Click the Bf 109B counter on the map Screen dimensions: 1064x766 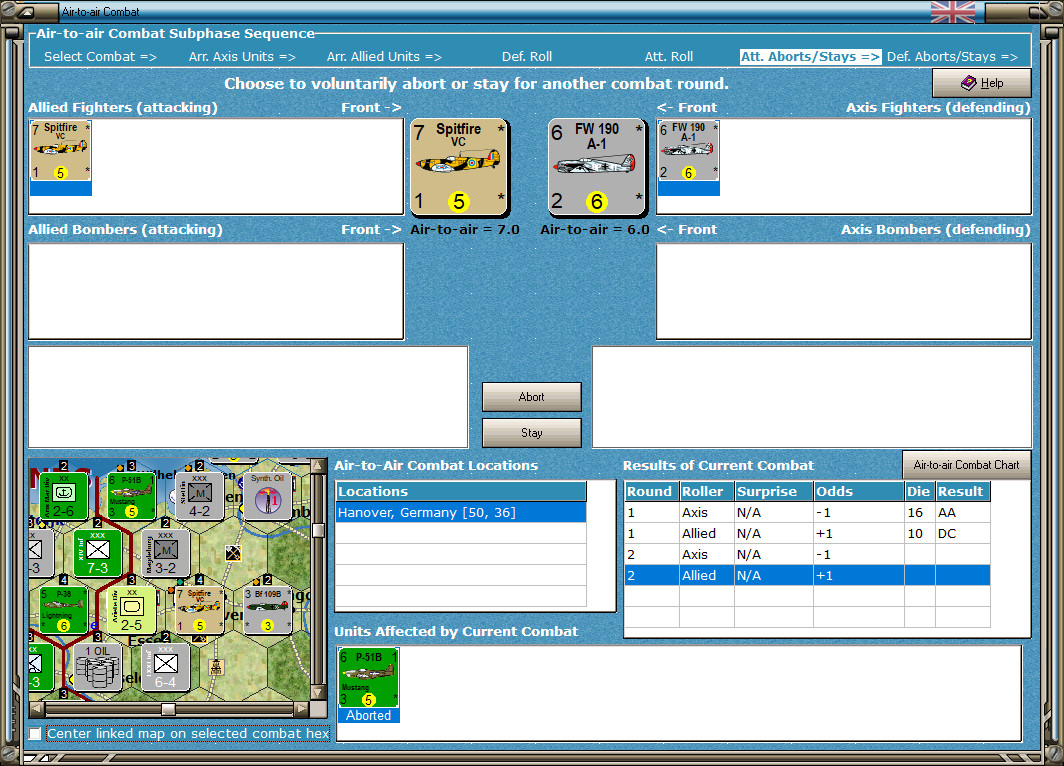click(x=267, y=611)
